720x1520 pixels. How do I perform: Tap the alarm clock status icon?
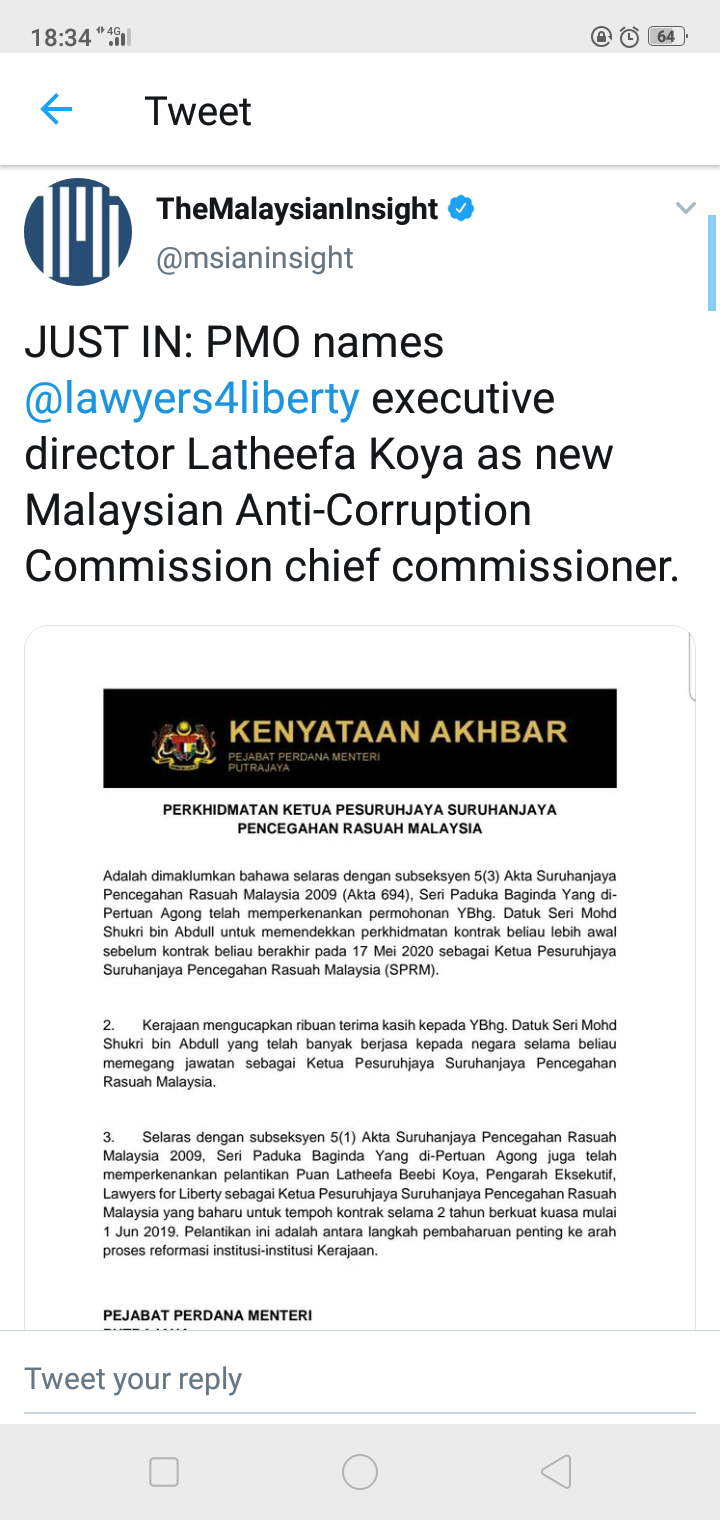(x=629, y=37)
